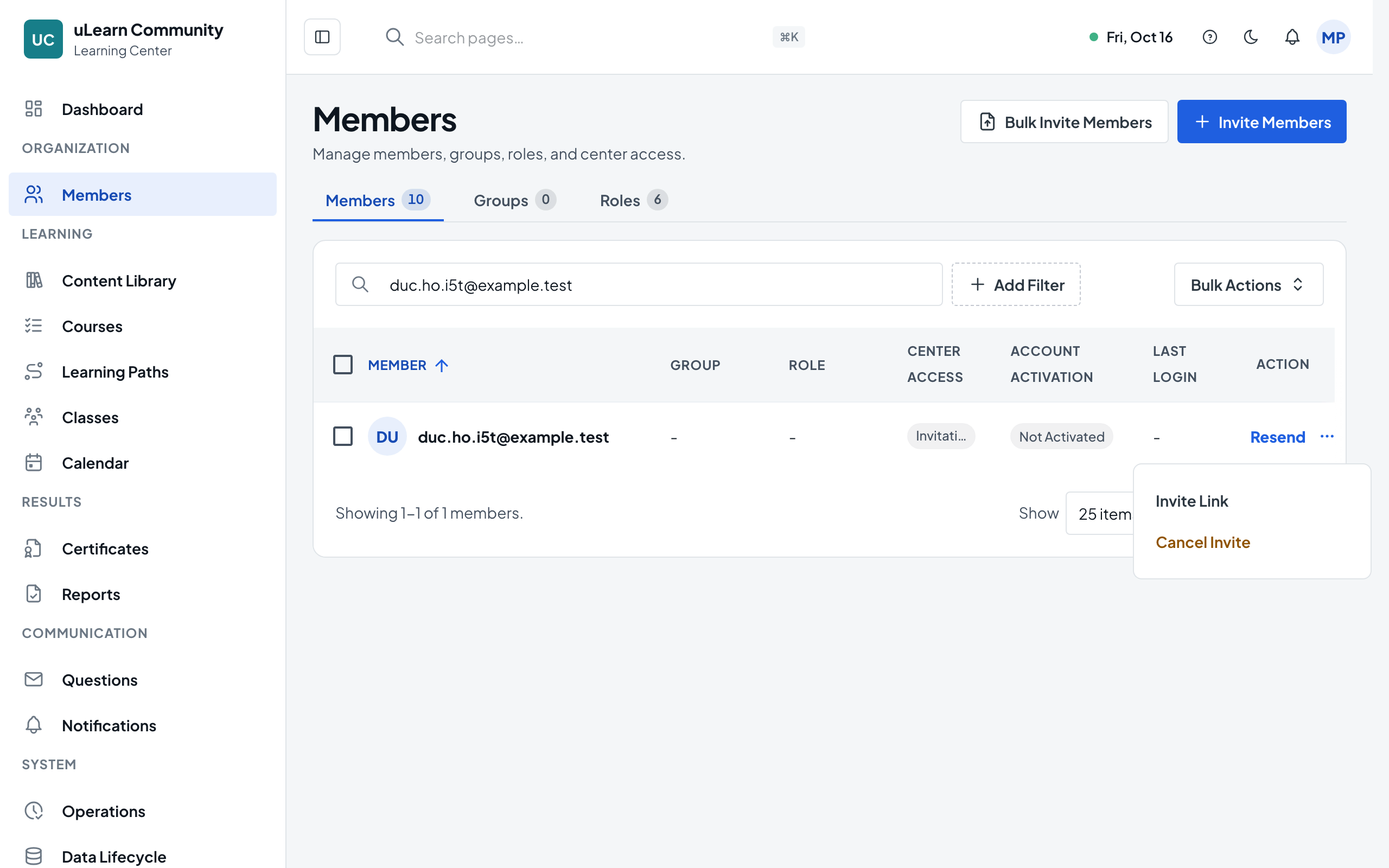The width and height of the screenshot is (1389, 868).
Task: Open the notifications bell in the top bar
Action: (x=1292, y=37)
